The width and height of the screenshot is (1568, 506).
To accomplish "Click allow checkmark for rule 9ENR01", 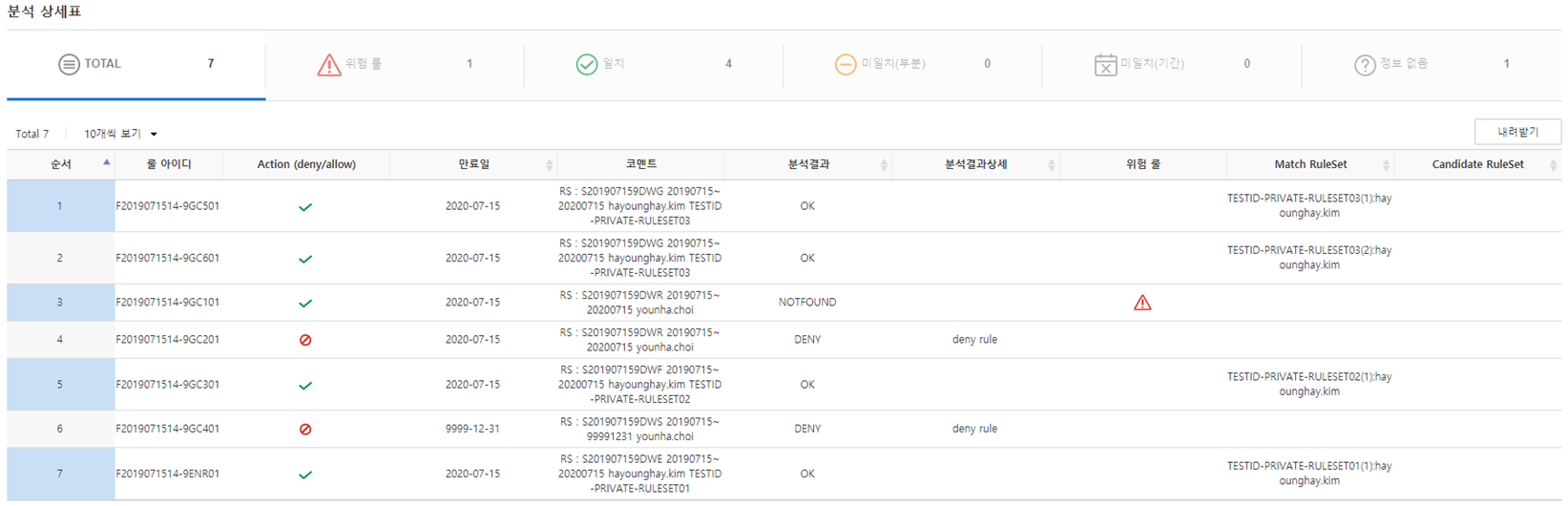I will click(305, 474).
